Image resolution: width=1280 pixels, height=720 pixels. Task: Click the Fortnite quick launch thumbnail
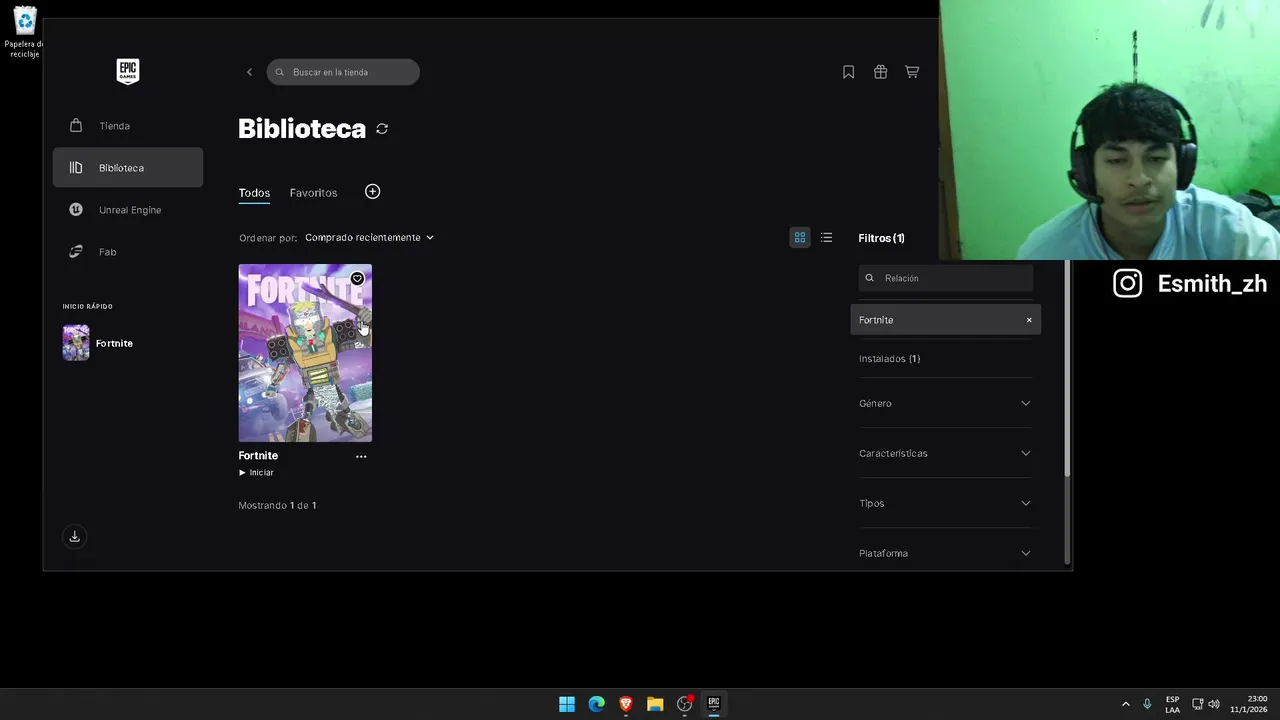point(76,343)
